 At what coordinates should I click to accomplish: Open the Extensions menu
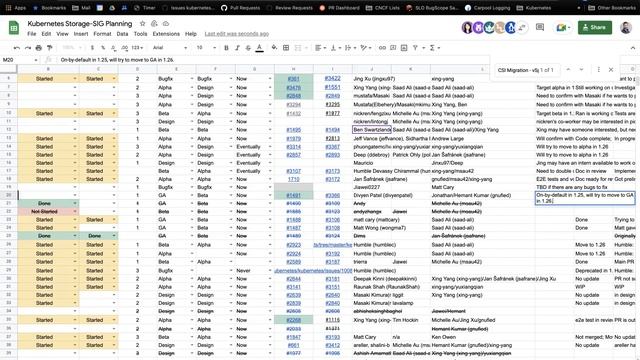tap(166, 34)
